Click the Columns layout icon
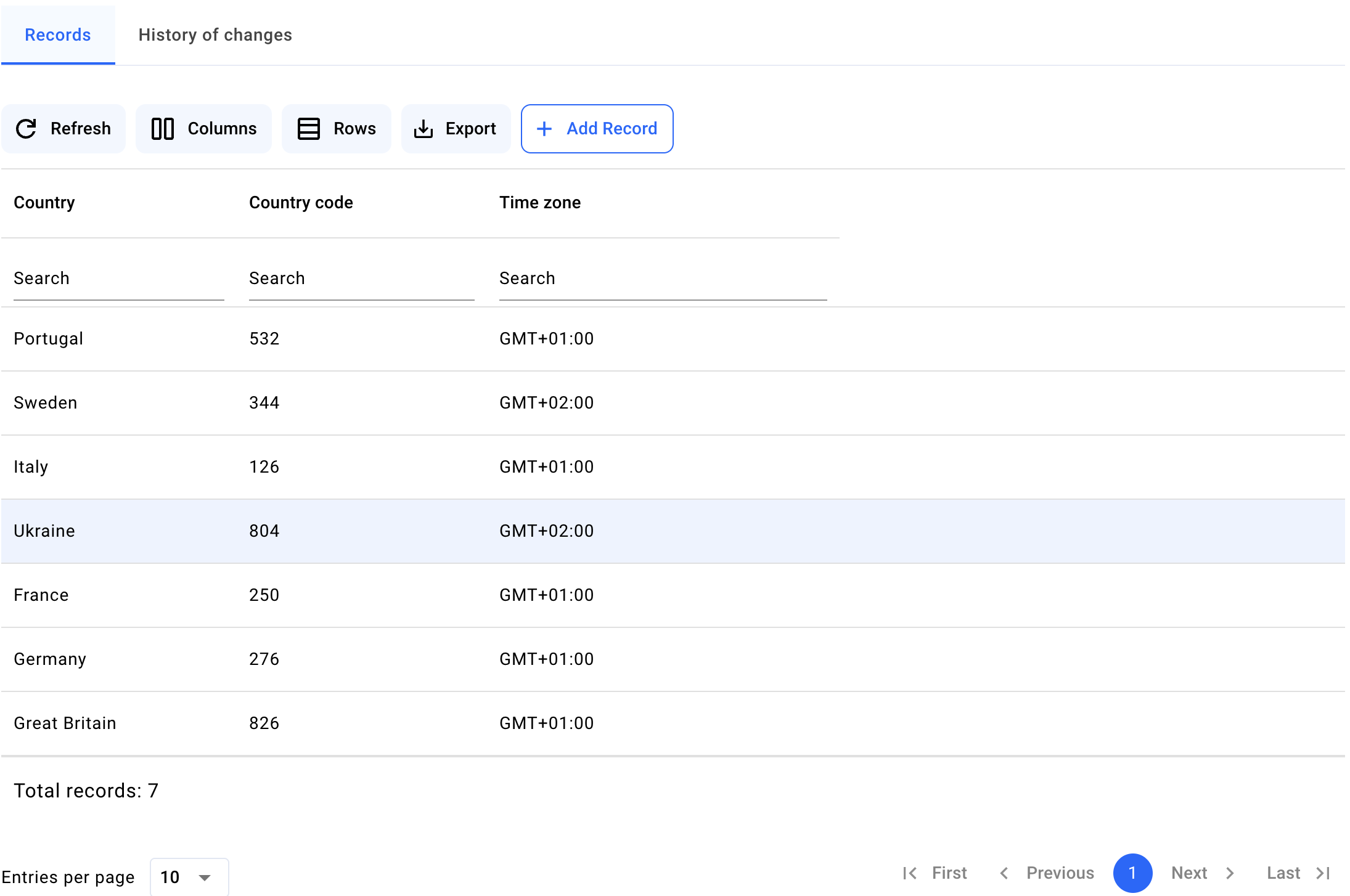Viewport: 1350px width, 896px height. [x=163, y=129]
